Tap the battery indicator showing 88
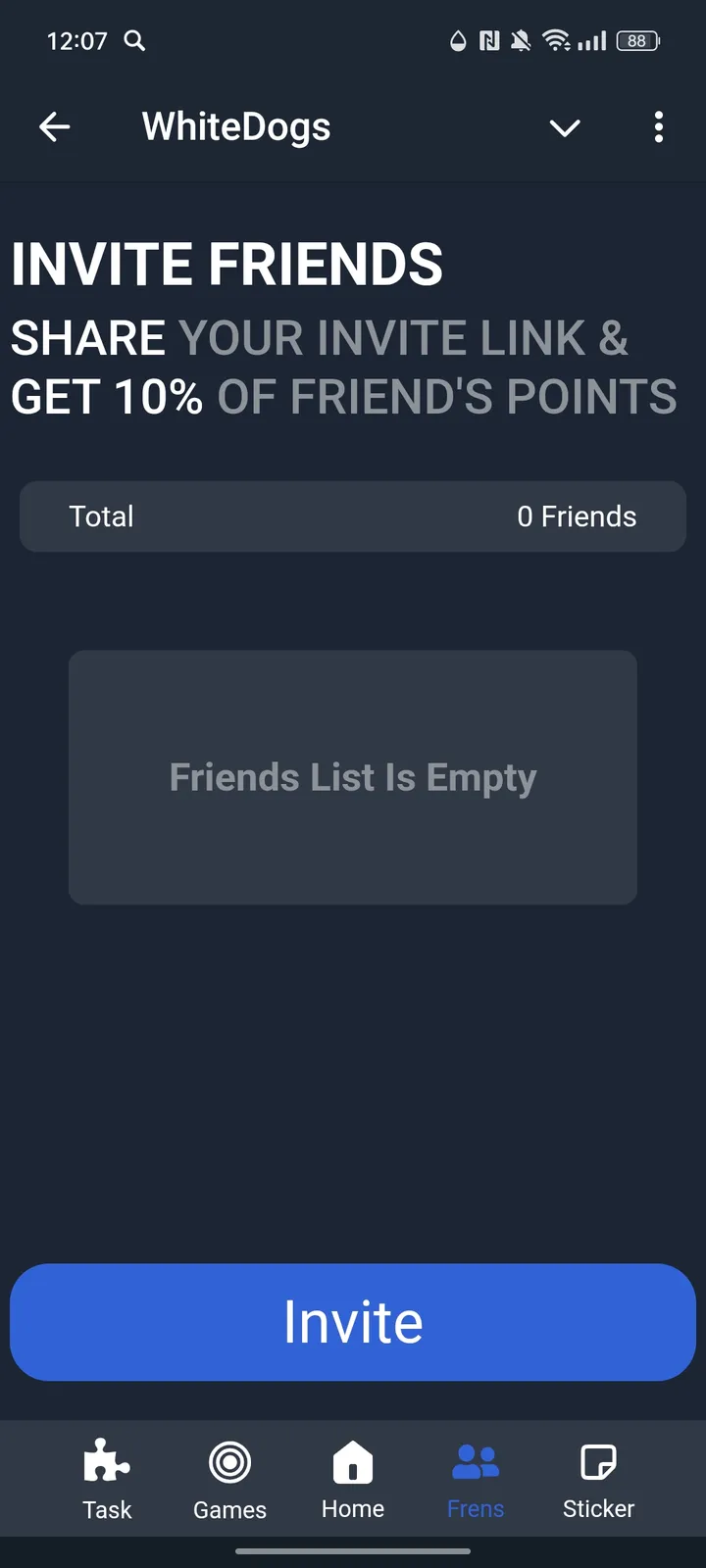The image size is (706, 1568). pos(637,40)
